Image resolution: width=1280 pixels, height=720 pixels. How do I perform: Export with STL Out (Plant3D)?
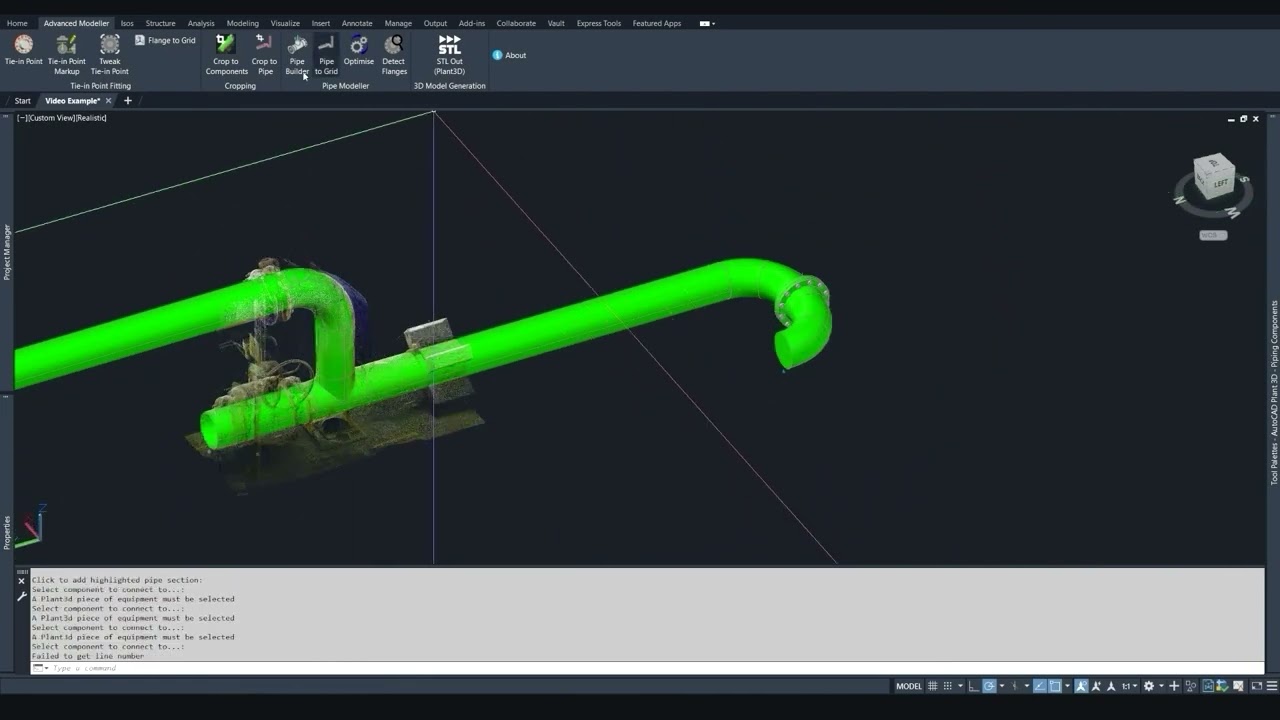[450, 54]
